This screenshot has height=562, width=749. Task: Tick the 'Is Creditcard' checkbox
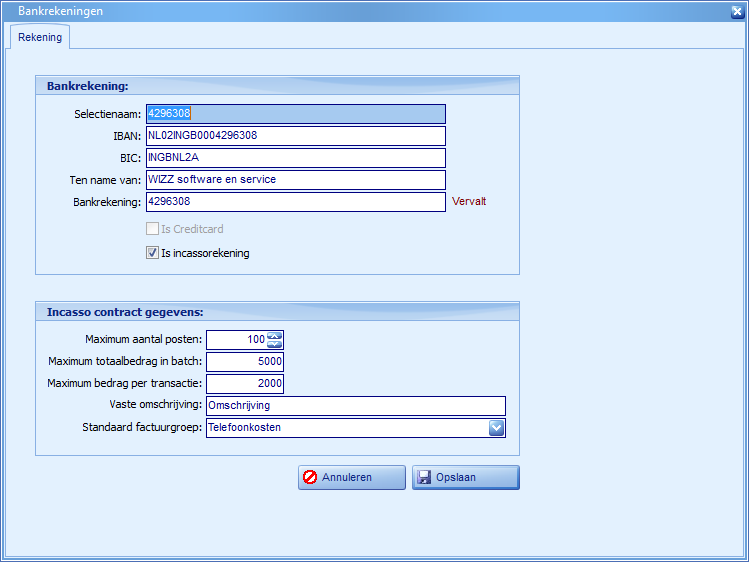(x=153, y=229)
